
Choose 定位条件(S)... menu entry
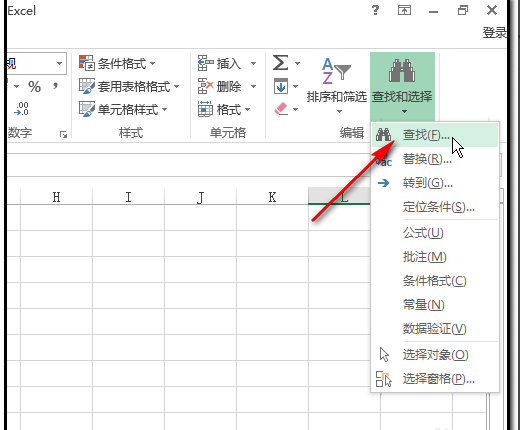tap(435, 207)
